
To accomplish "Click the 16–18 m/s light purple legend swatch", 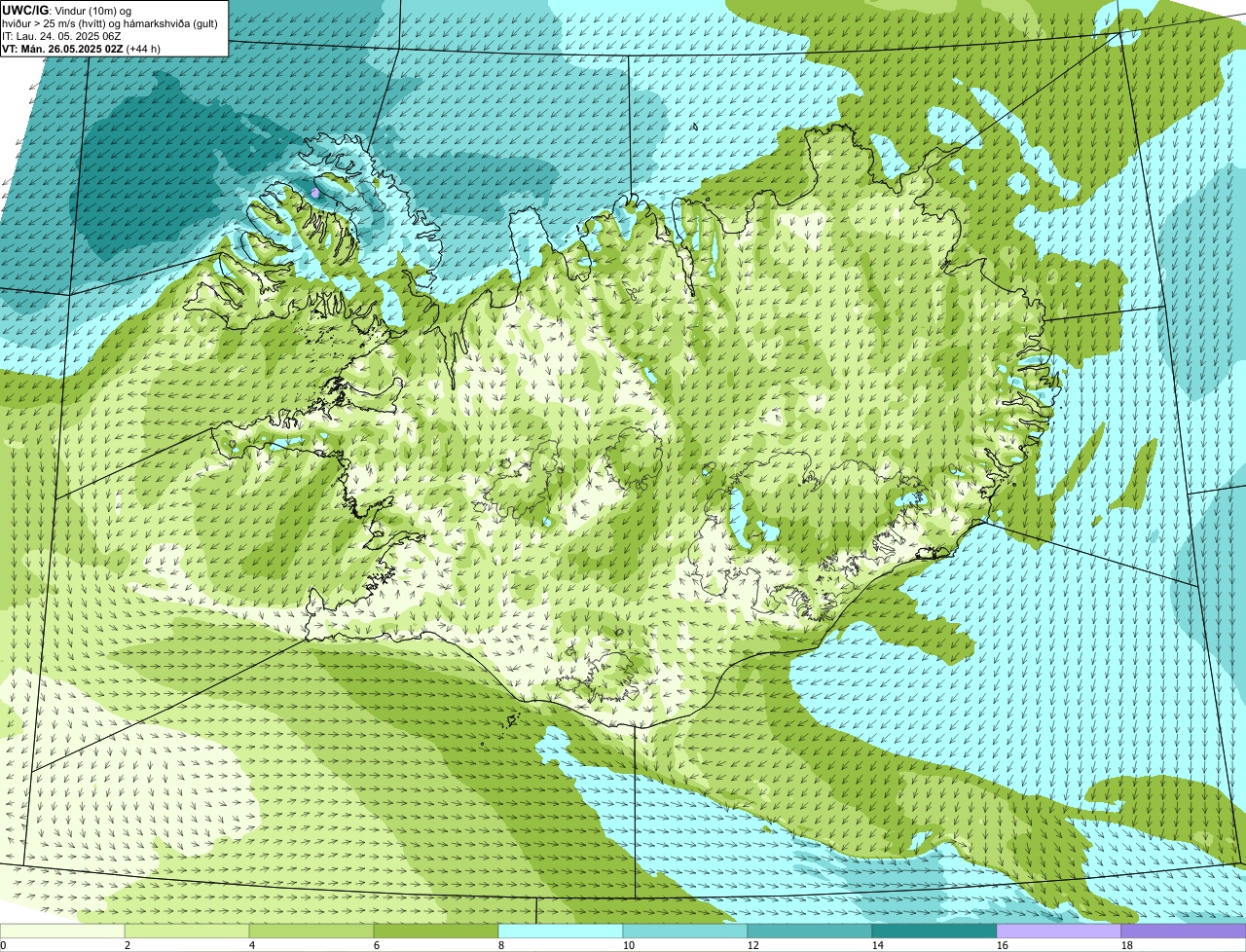I will pyautogui.click(x=1059, y=931).
